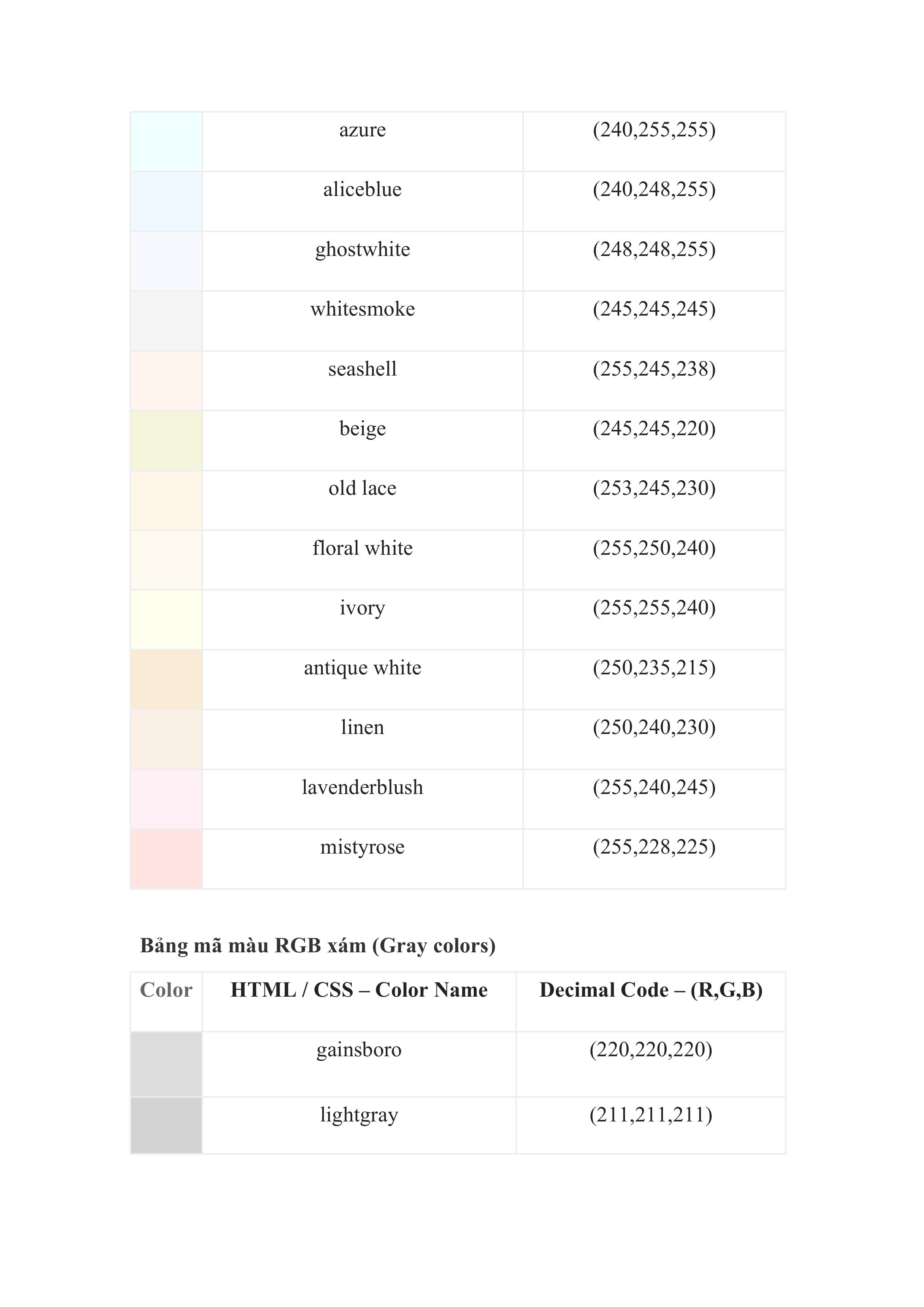Click the ivory RGB value (255,255,240)
This screenshot has height=1307, width=924.
pos(654,608)
